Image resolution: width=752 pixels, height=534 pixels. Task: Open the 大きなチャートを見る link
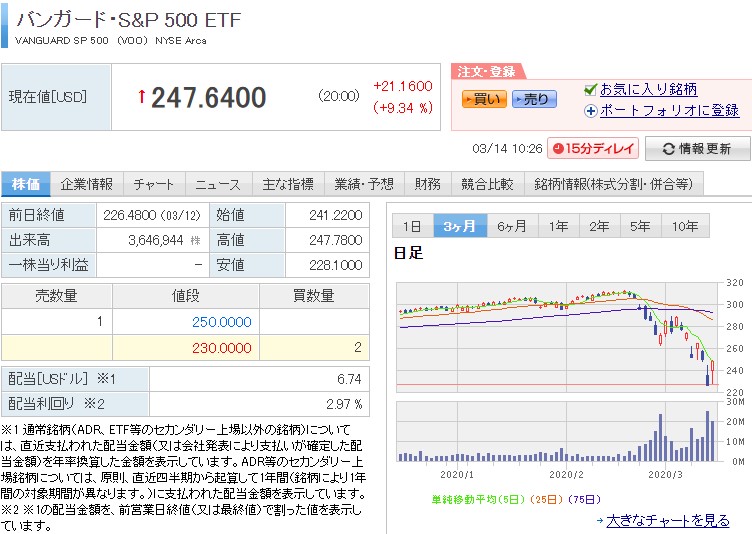point(668,521)
